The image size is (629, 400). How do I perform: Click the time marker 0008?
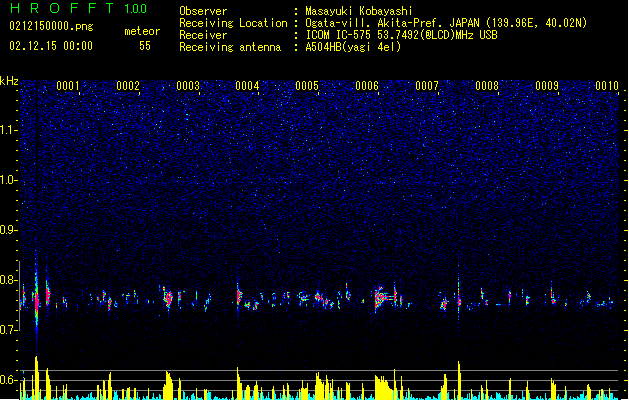487,86
